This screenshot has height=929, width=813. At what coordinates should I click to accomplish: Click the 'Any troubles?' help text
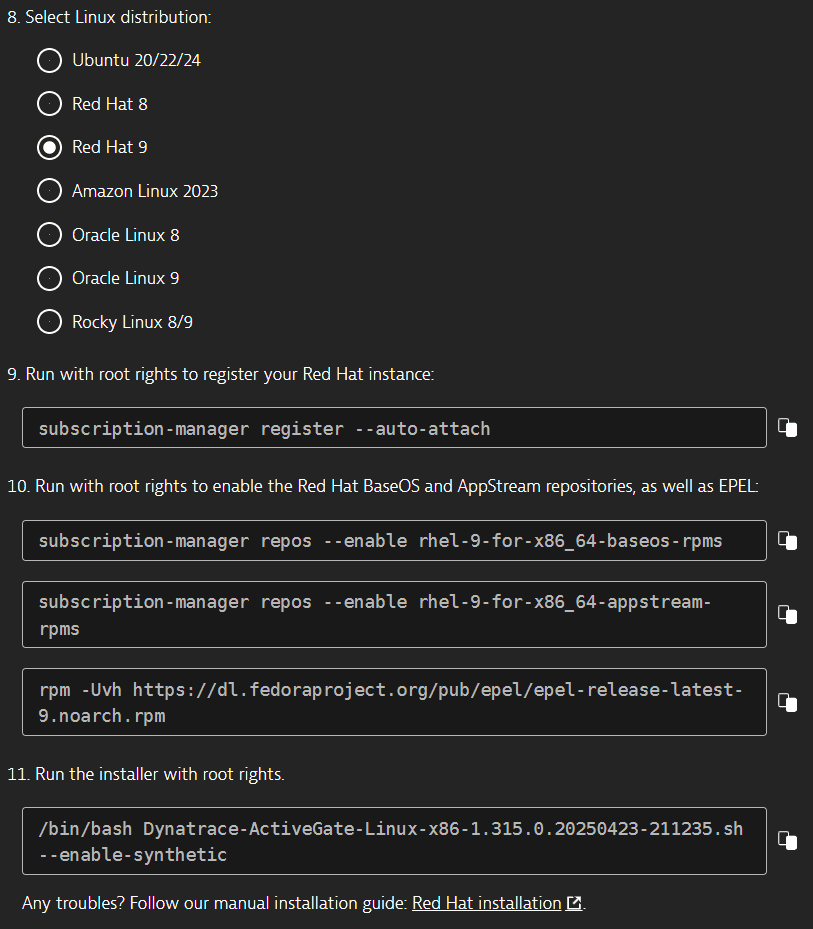215,903
